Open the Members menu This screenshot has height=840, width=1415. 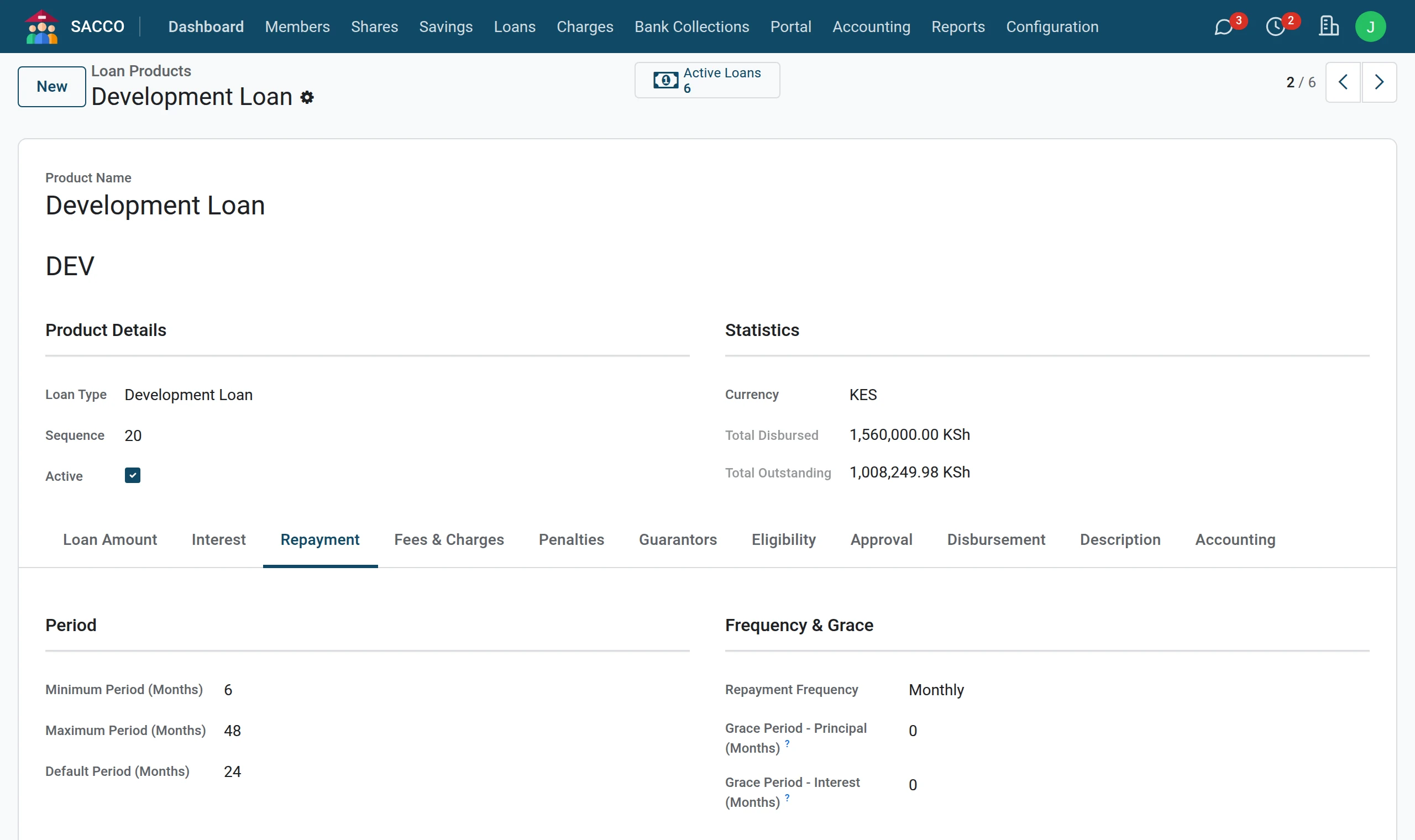(x=297, y=27)
